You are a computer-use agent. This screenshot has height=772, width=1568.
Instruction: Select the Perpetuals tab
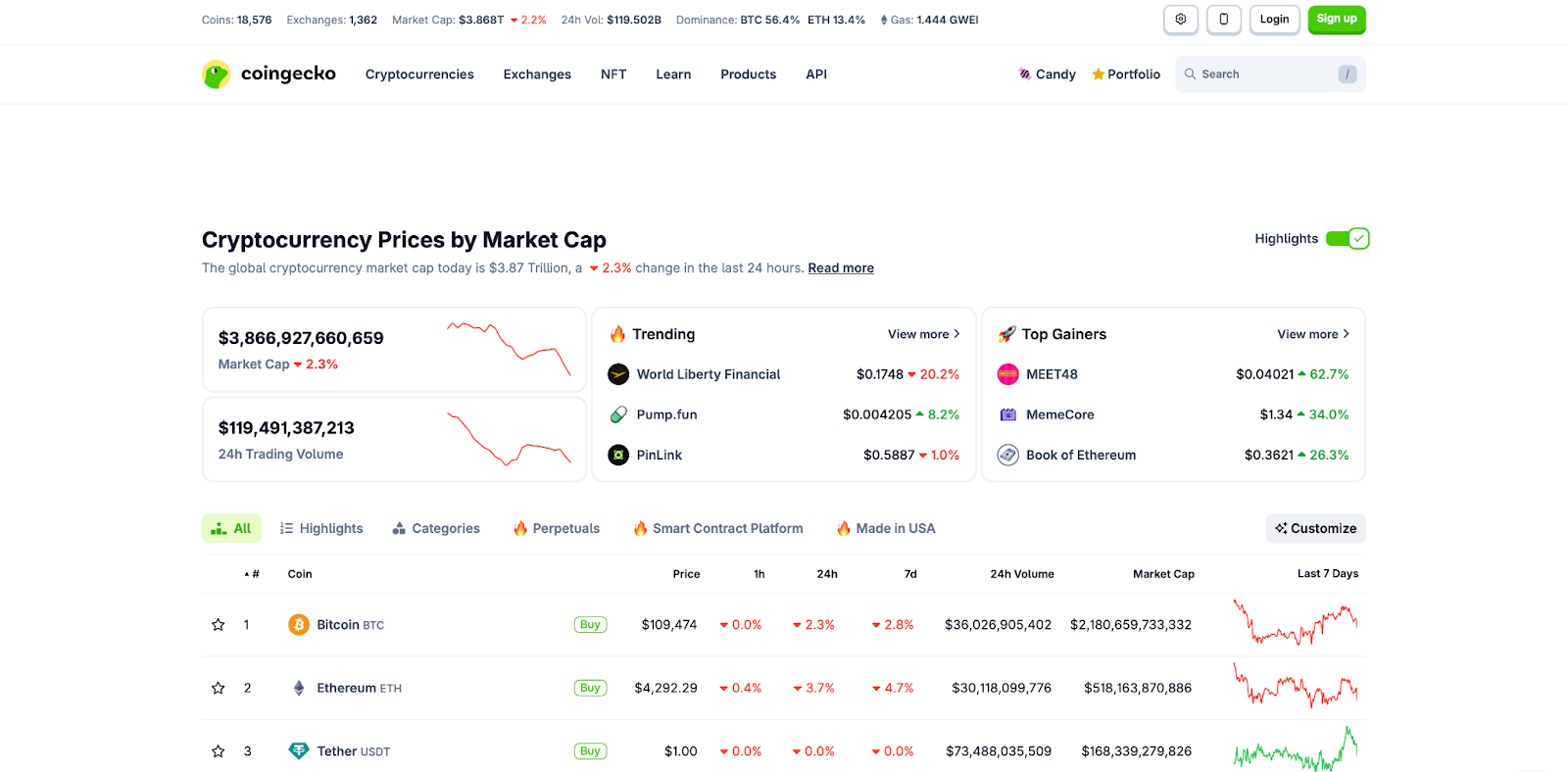557,529
